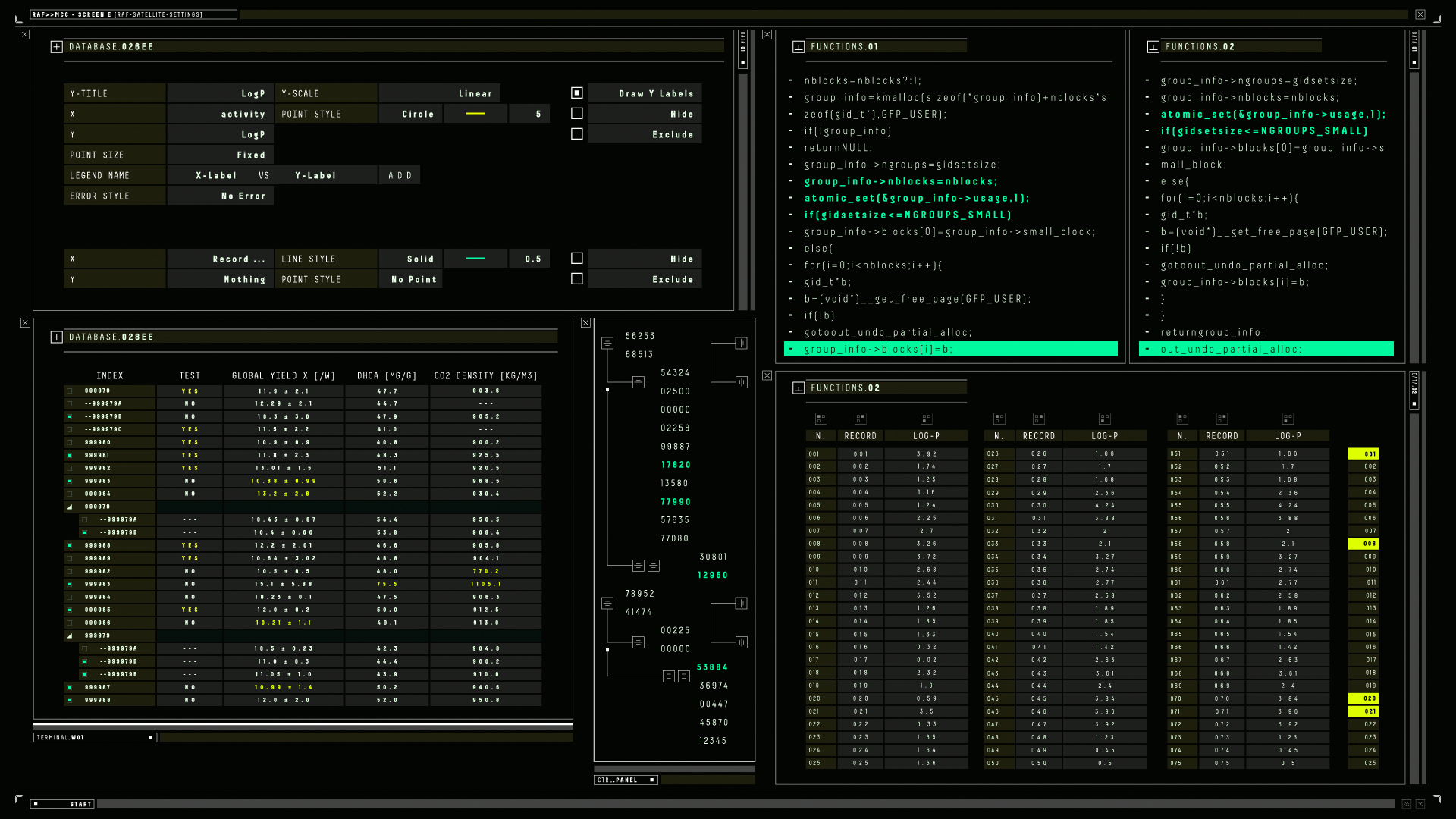Open the Y-SCALE Linear dropdown

point(440,93)
